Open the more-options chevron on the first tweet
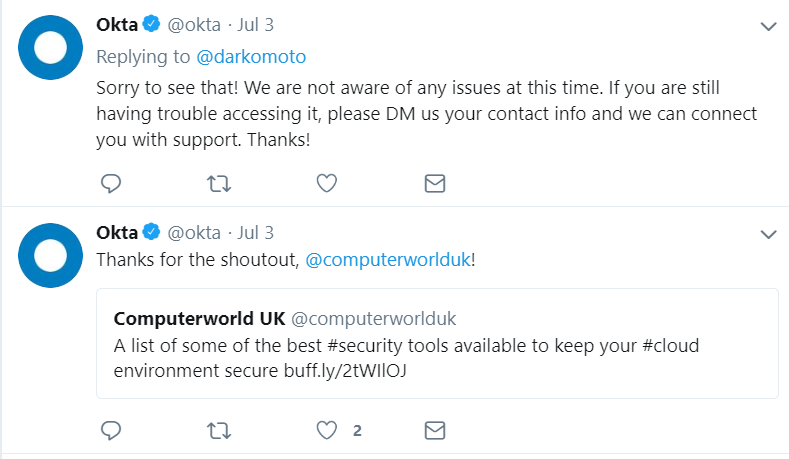This screenshot has height=459, width=789. [768, 26]
